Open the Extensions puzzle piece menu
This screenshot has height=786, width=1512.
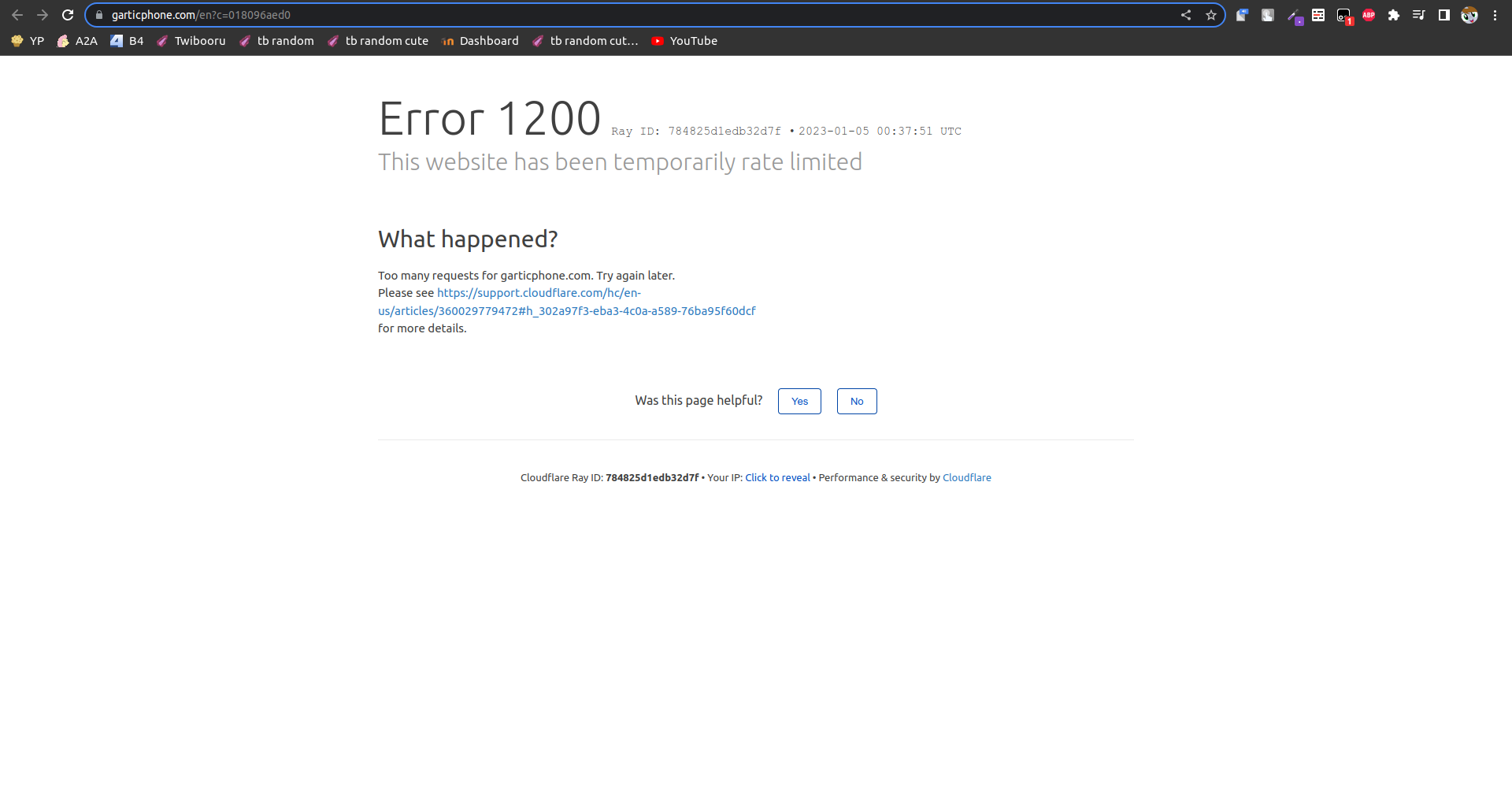pyautogui.click(x=1394, y=15)
